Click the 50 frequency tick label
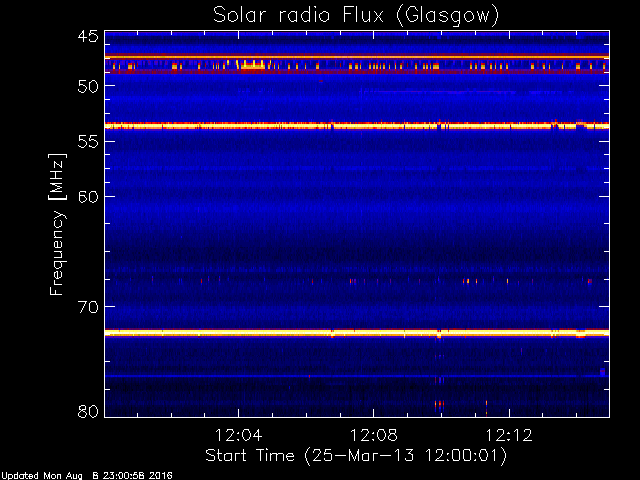640x480 pixels. point(88,86)
